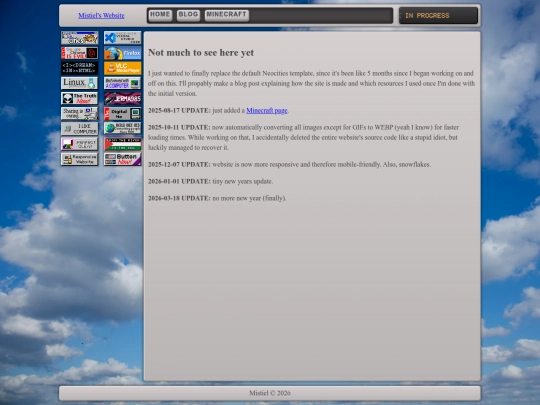Screen dimensions: 540x405
Task: Click the Palestine flag badge
Action: tap(123, 144)
